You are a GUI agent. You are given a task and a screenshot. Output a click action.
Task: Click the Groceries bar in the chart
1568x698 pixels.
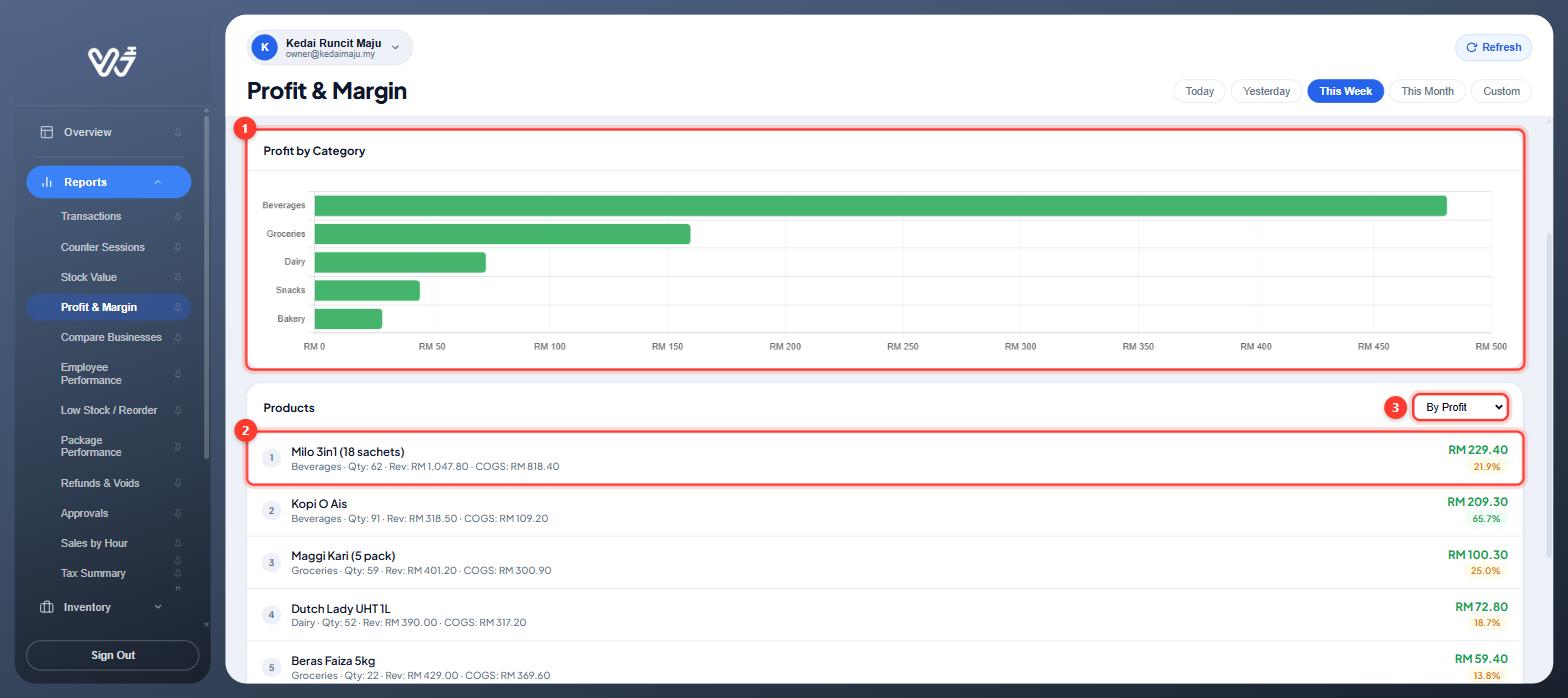[502, 234]
